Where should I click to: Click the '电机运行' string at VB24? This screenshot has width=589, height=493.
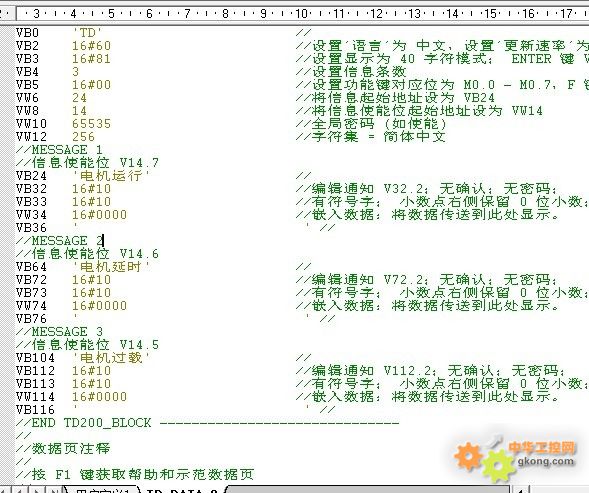click(111, 175)
